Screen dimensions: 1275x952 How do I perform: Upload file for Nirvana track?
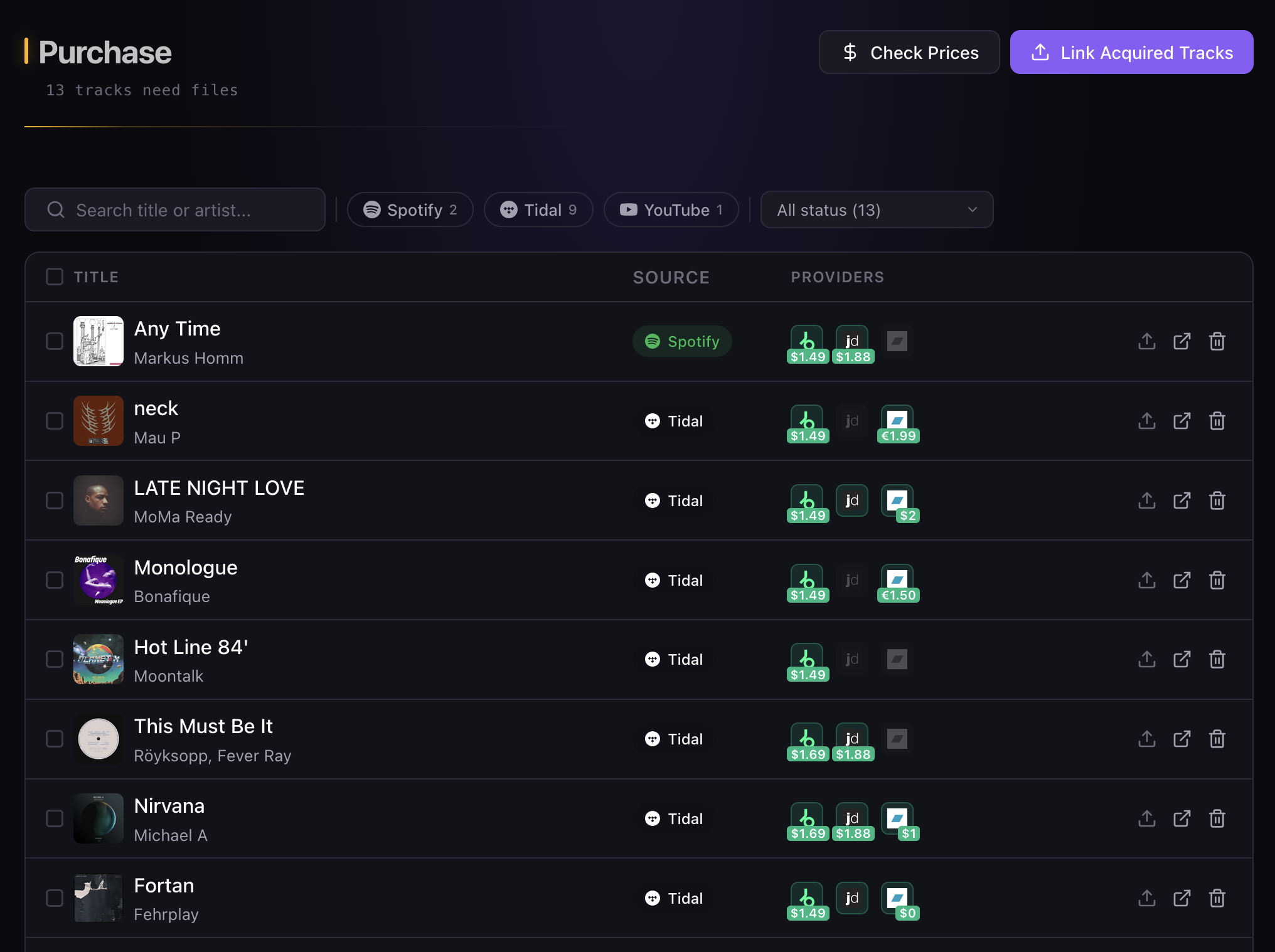(x=1146, y=818)
